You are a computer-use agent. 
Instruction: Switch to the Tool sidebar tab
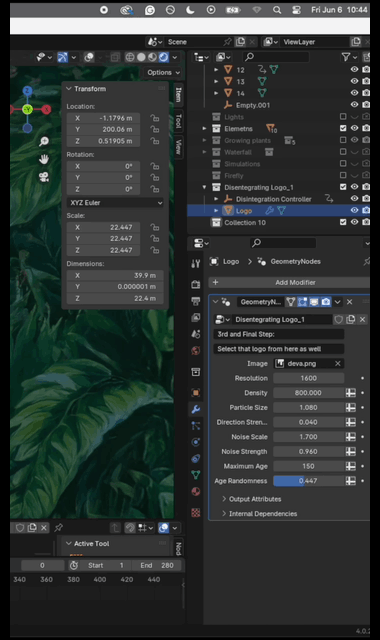pyautogui.click(x=178, y=121)
